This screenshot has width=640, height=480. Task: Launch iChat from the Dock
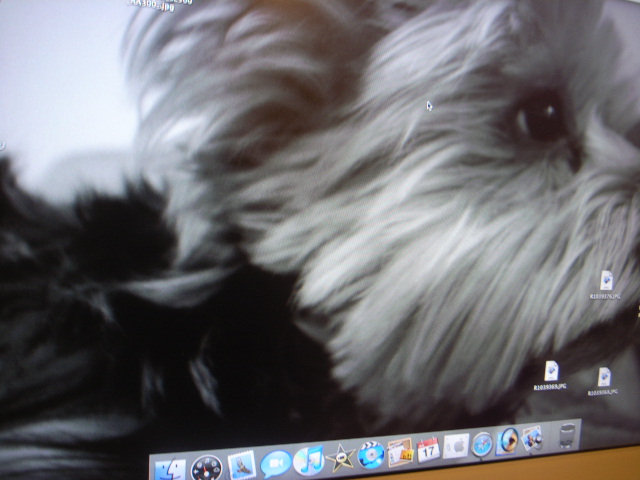tap(276, 463)
